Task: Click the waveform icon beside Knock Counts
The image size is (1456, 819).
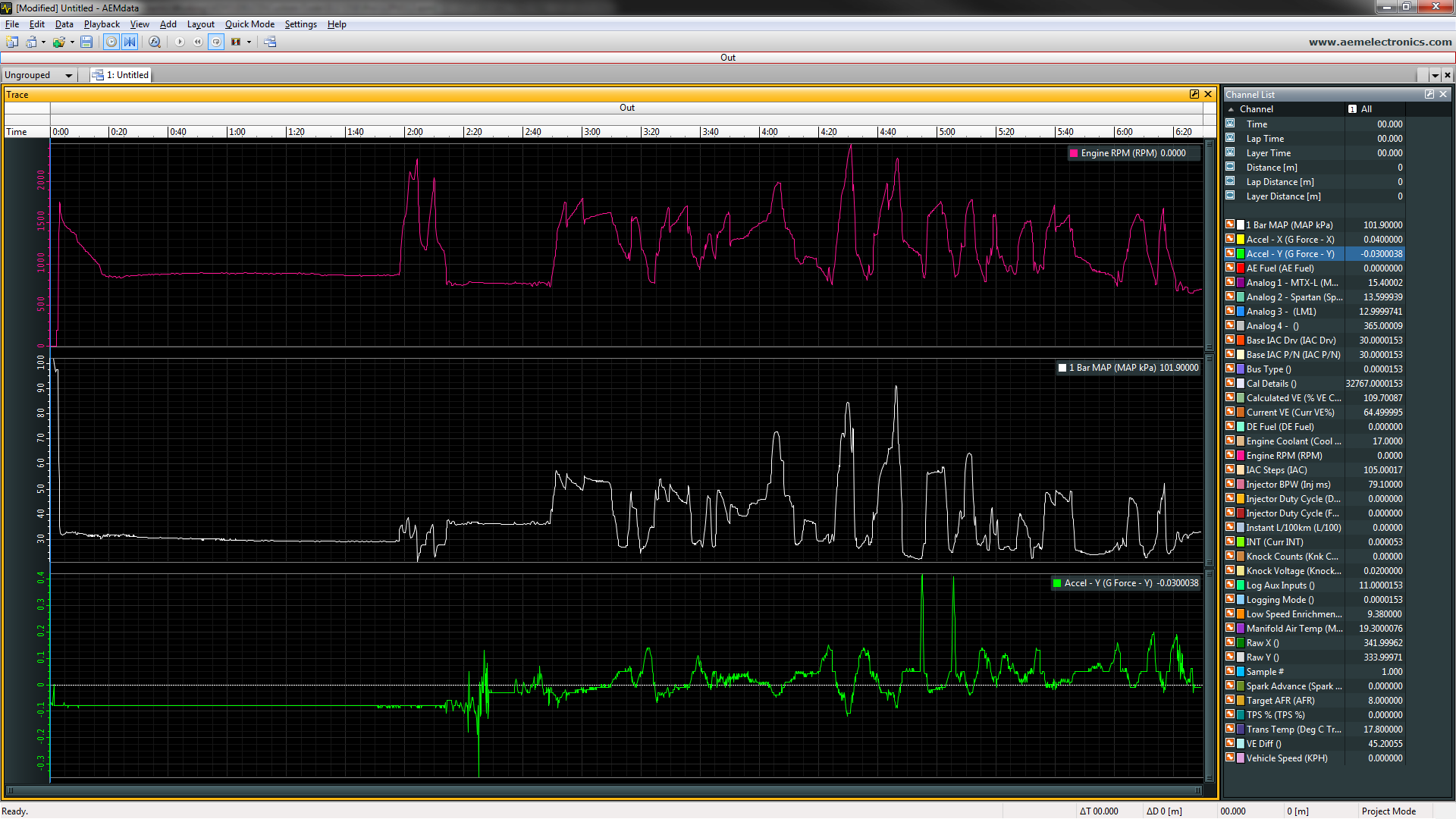Action: tap(1230, 556)
